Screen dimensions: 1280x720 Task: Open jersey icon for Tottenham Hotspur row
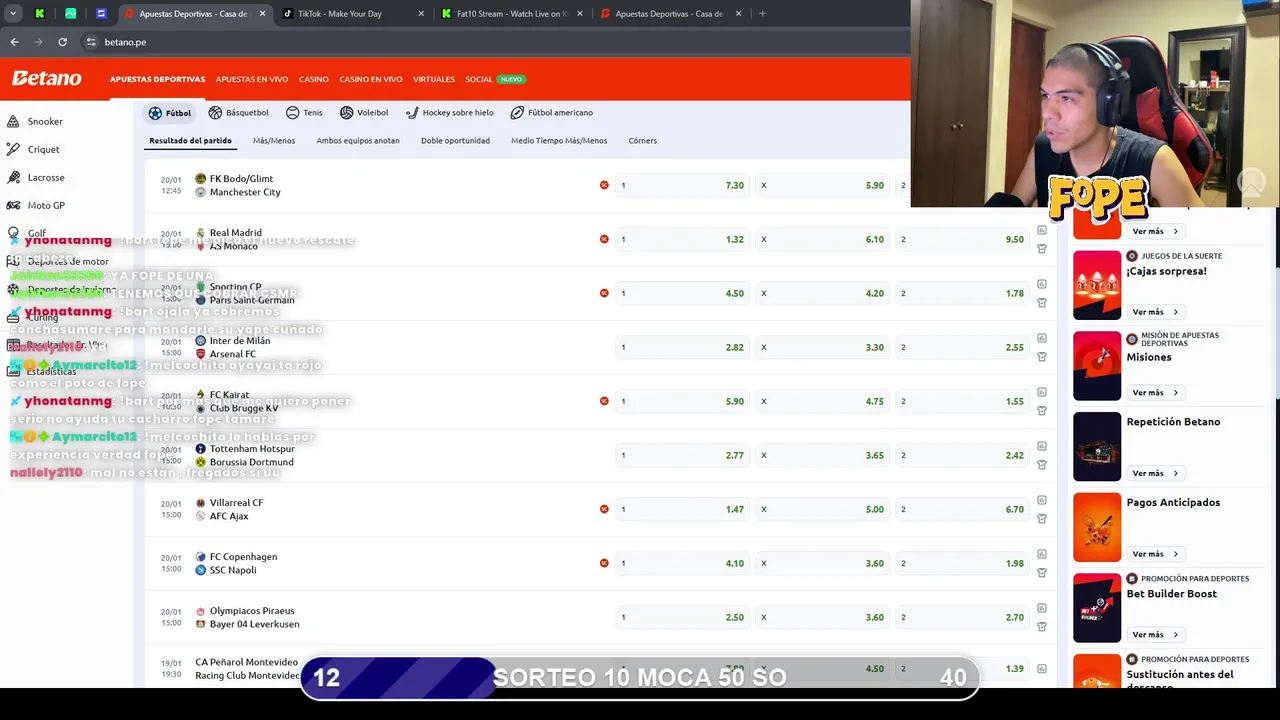pos(1042,465)
